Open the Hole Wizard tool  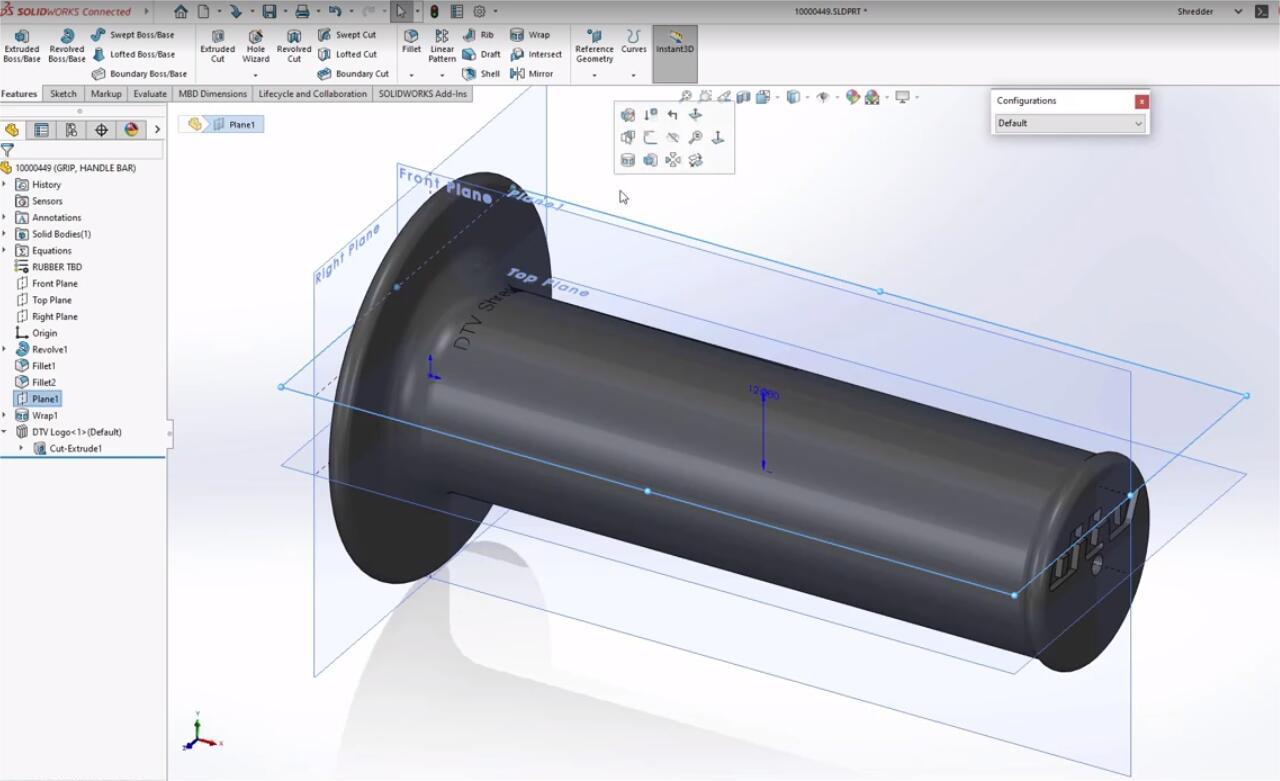[x=255, y=49]
